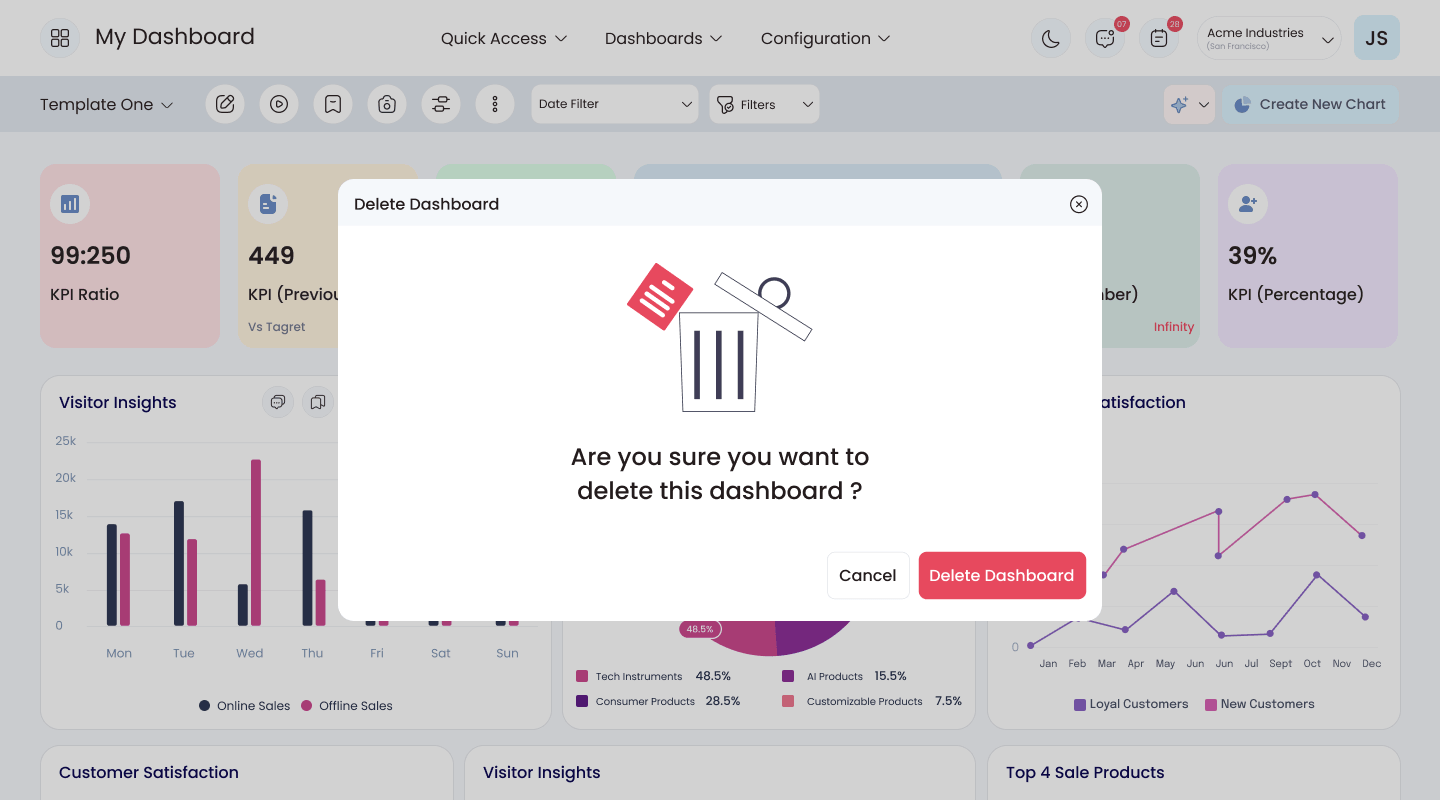
Task: Click the bookmark icon in toolbar
Action: coord(333,104)
